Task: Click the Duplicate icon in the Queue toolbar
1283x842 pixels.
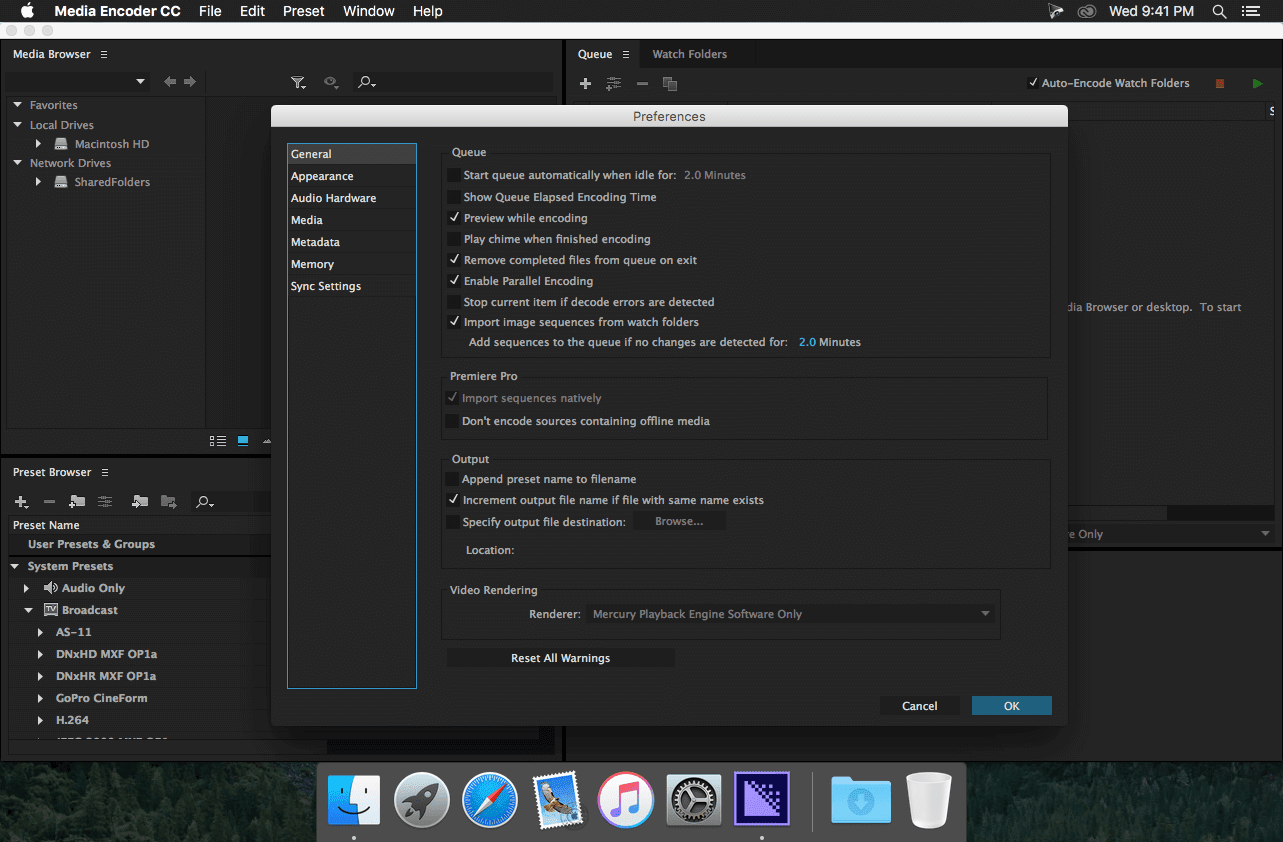Action: click(x=670, y=83)
